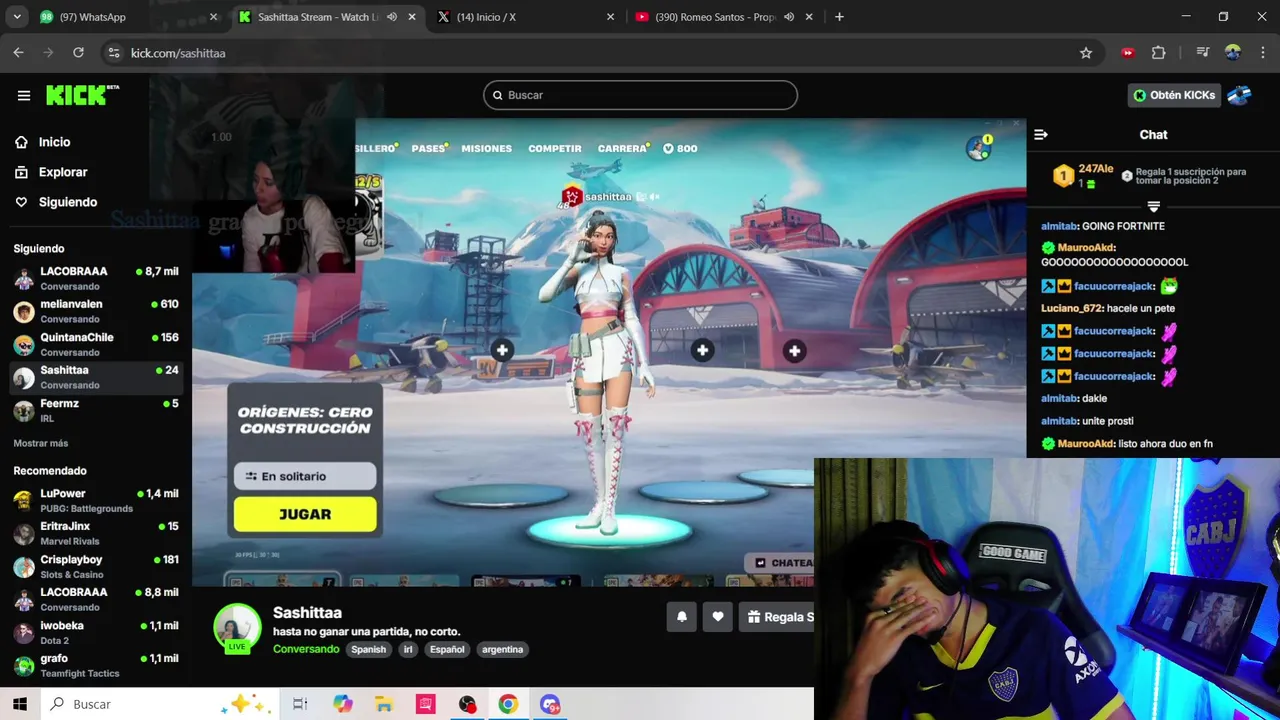Click the red fast-forward extension icon
Viewport: 1280px width, 720px height.
(x=1128, y=53)
